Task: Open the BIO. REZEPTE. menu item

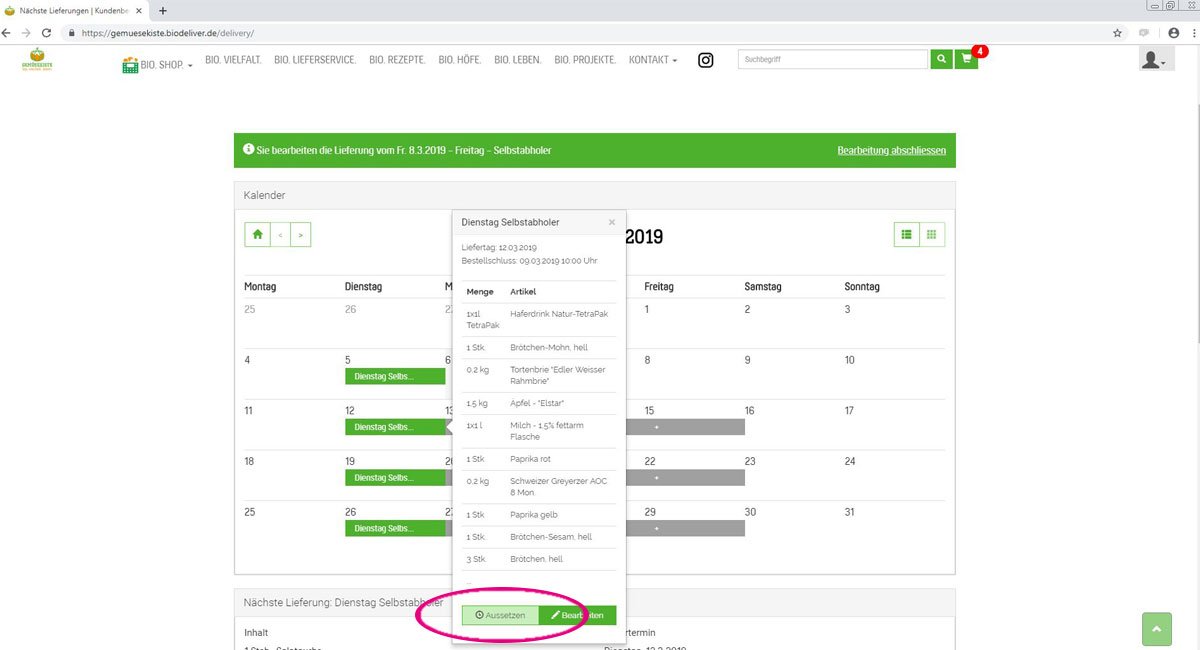Action: point(397,60)
